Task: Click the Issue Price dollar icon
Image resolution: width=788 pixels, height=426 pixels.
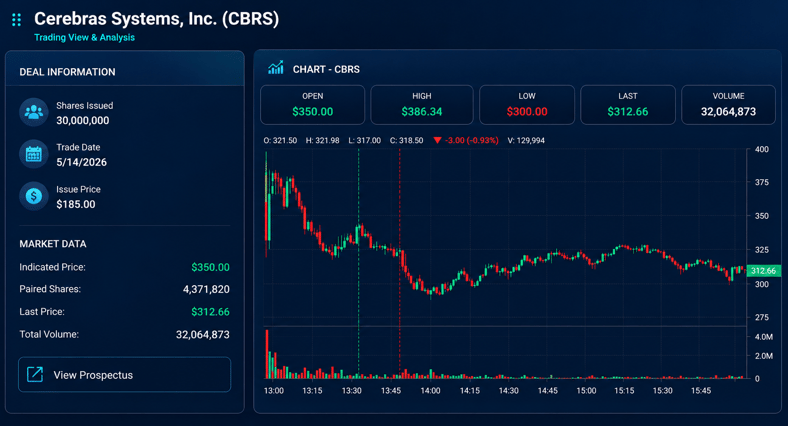Action: click(x=34, y=196)
